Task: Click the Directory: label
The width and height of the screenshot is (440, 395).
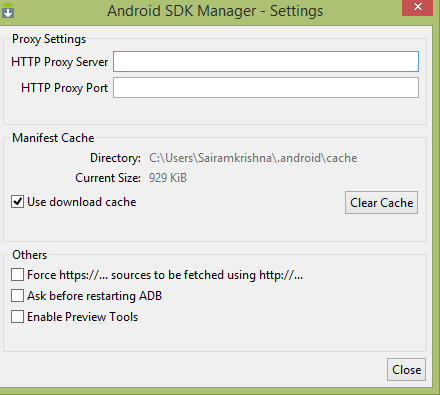Action: pyautogui.click(x=115, y=158)
